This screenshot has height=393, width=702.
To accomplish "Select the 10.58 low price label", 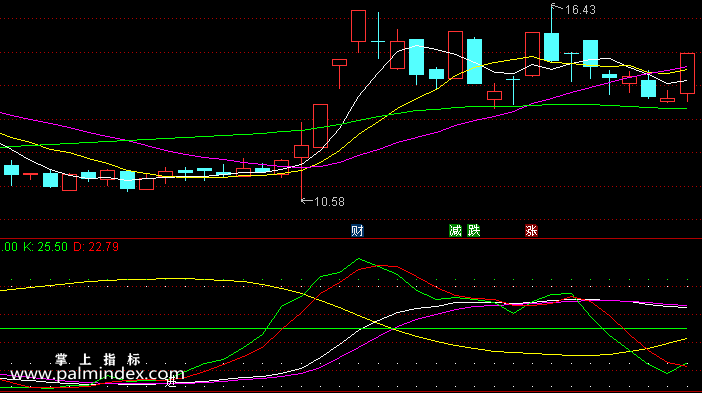I will tap(330, 202).
